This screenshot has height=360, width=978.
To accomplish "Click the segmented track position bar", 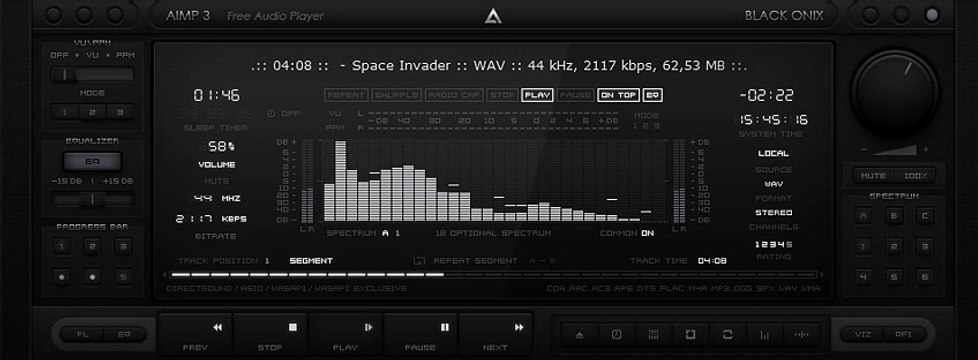I will point(493,275).
